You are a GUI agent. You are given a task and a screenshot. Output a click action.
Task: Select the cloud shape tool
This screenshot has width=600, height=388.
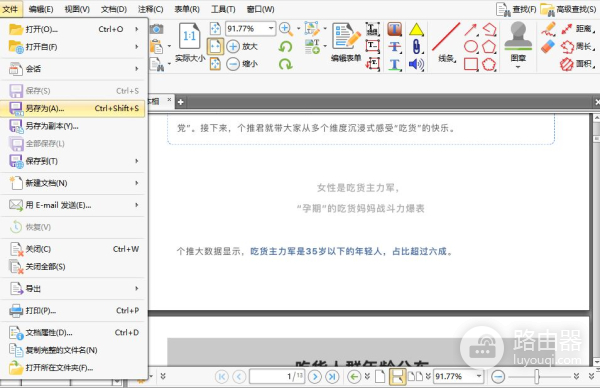489,64
